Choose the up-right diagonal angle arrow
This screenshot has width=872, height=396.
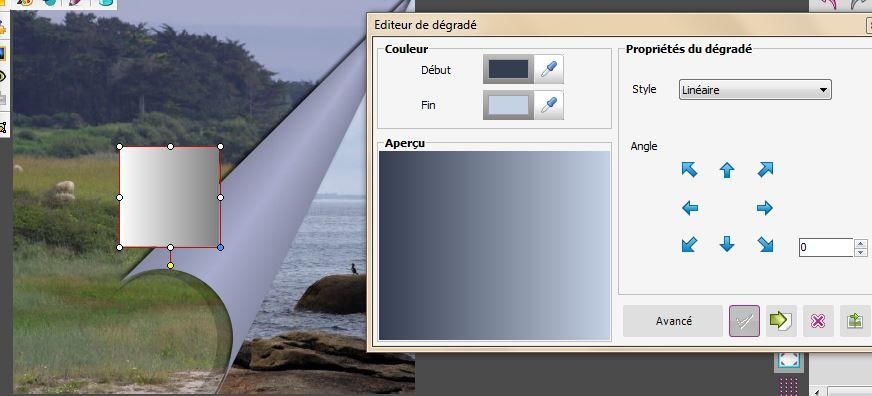[x=765, y=170]
